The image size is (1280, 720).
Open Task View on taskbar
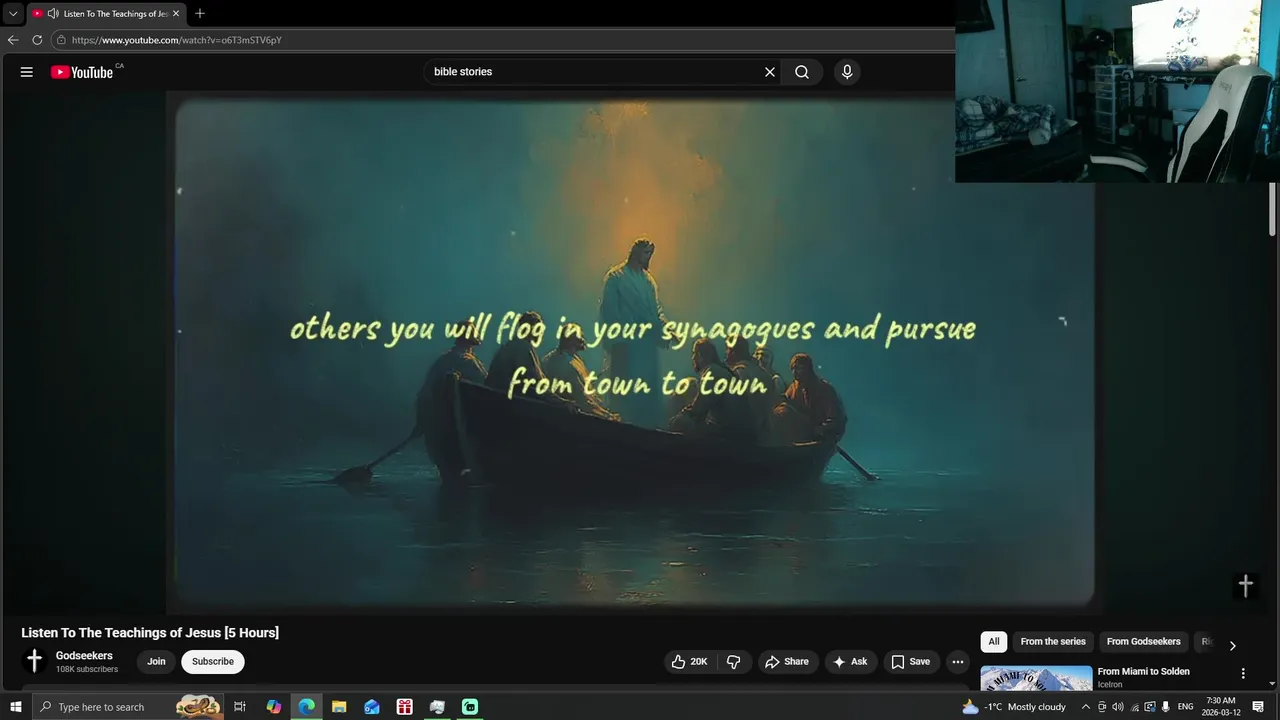[240, 707]
